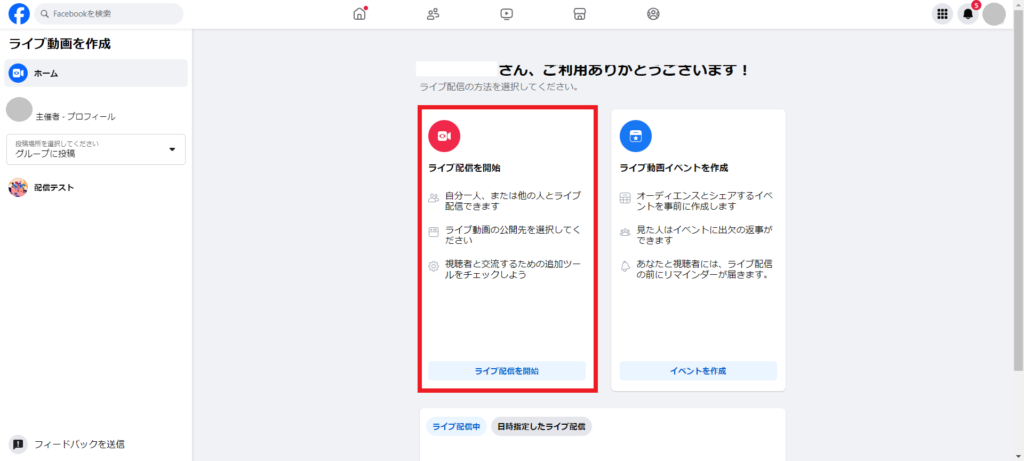Viewport: 1024px width, 461px height.
Task: Click the blue live event calendar icon
Action: tap(635, 136)
